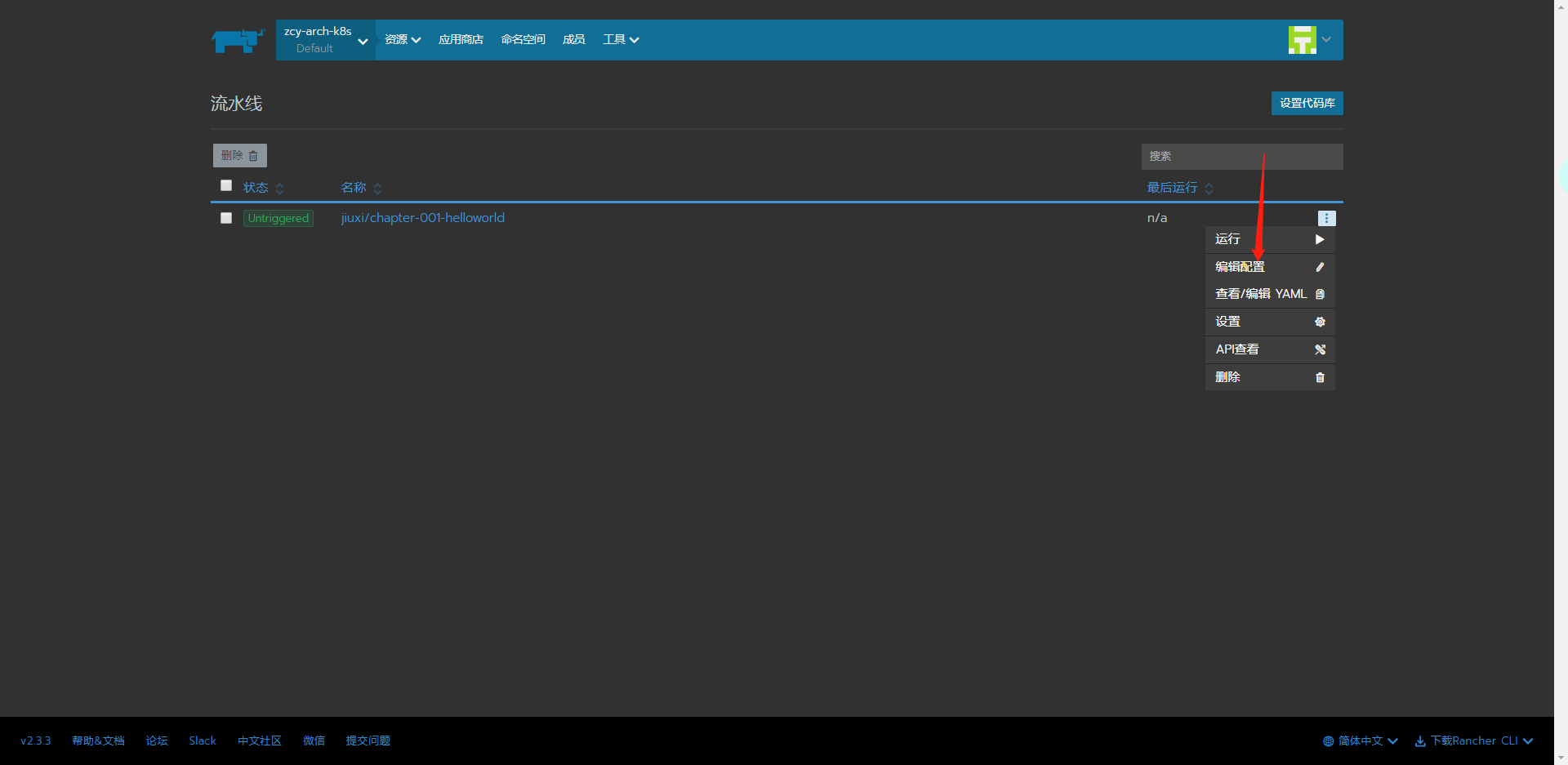
Task: Open the jiuxi/chapter-001-helloworld pipeline link
Action: (423, 218)
